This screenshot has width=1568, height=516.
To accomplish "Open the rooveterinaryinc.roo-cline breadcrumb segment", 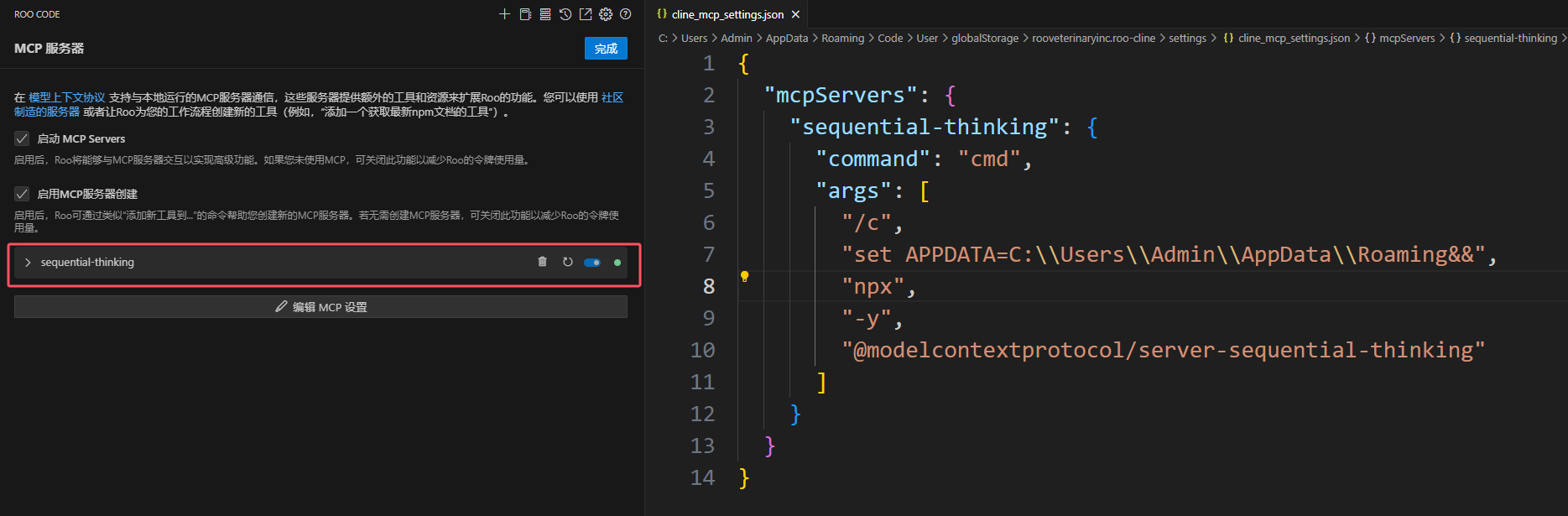I will pos(1093,39).
